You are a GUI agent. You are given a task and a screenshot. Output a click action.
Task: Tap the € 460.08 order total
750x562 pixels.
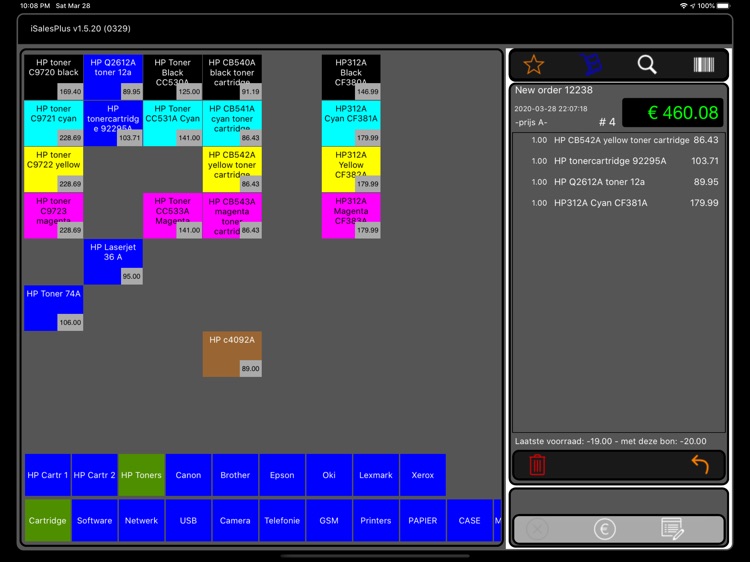[673, 113]
